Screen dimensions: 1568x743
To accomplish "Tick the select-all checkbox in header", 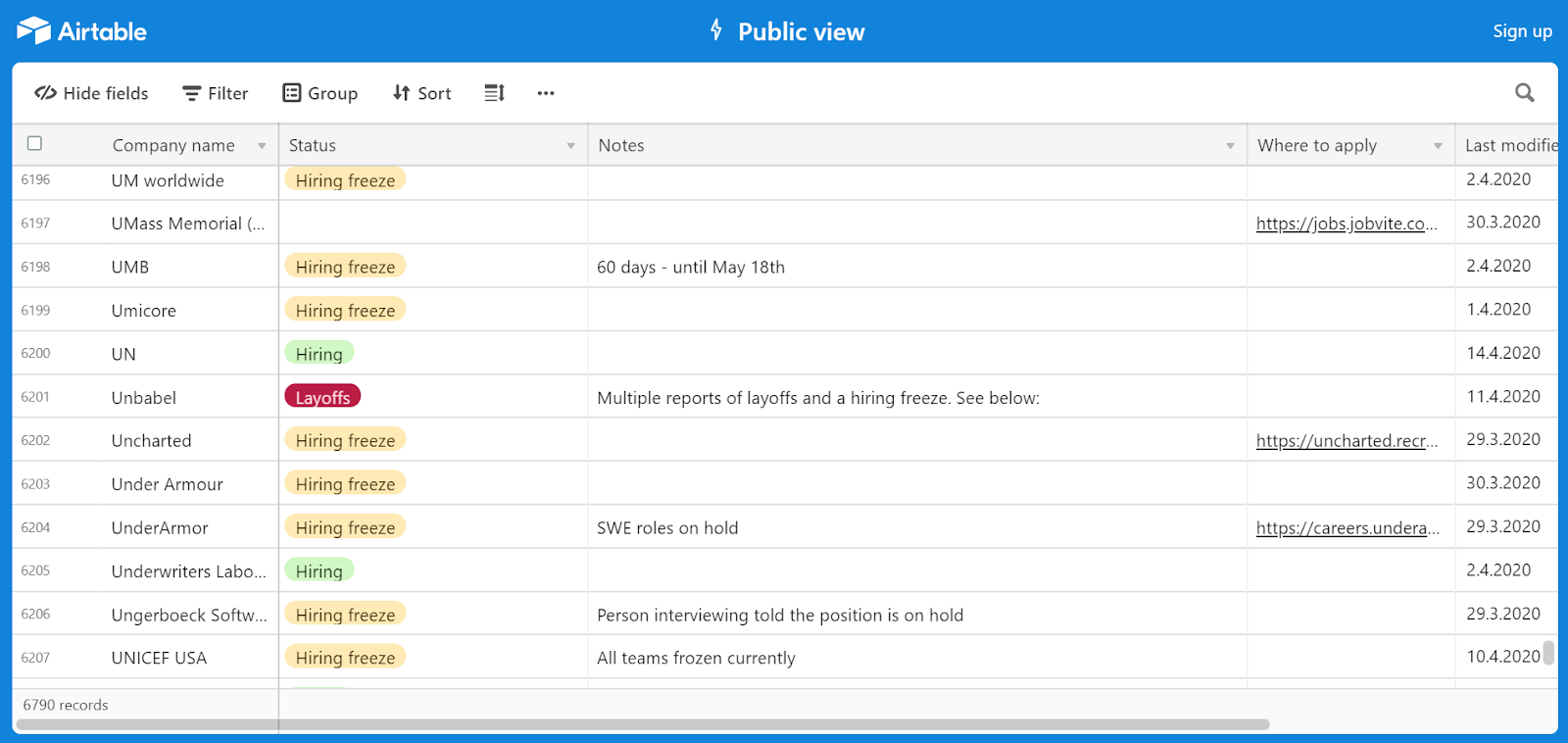I will (x=34, y=143).
